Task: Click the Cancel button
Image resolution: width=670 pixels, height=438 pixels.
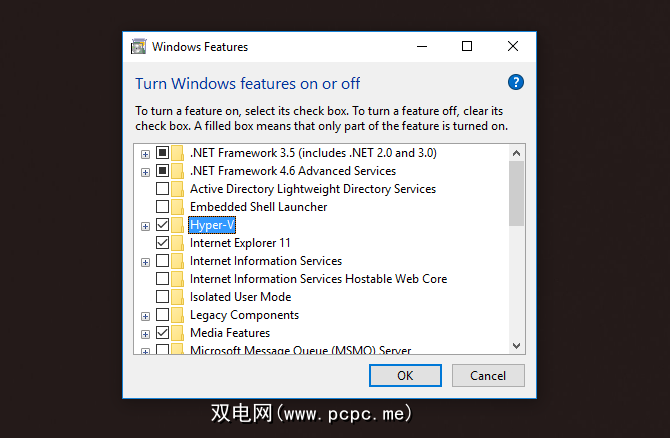Action: click(488, 375)
